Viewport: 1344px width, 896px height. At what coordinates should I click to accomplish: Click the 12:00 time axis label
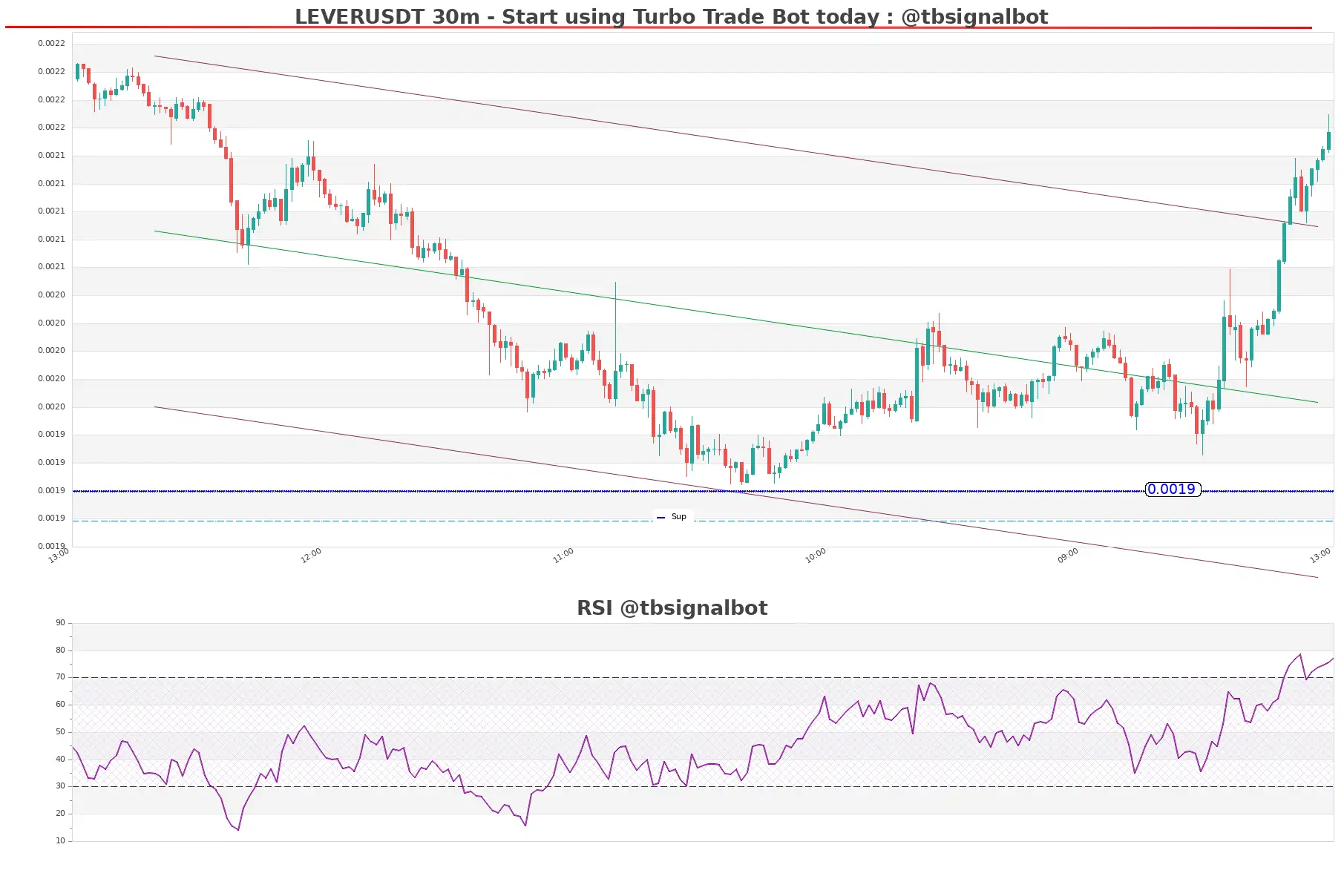[x=311, y=556]
